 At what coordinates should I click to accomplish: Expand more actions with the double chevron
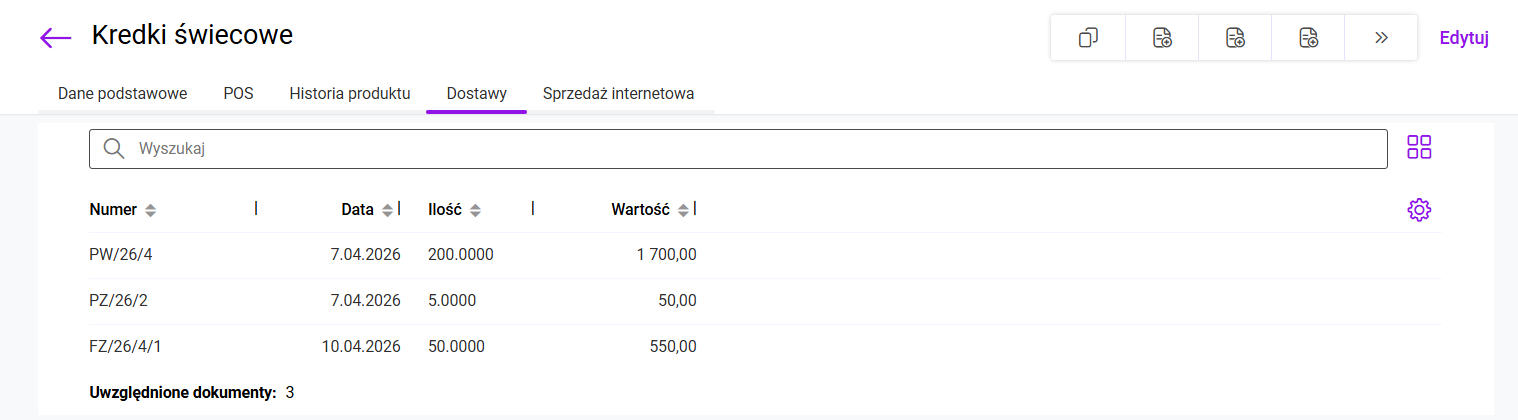pos(1381,38)
